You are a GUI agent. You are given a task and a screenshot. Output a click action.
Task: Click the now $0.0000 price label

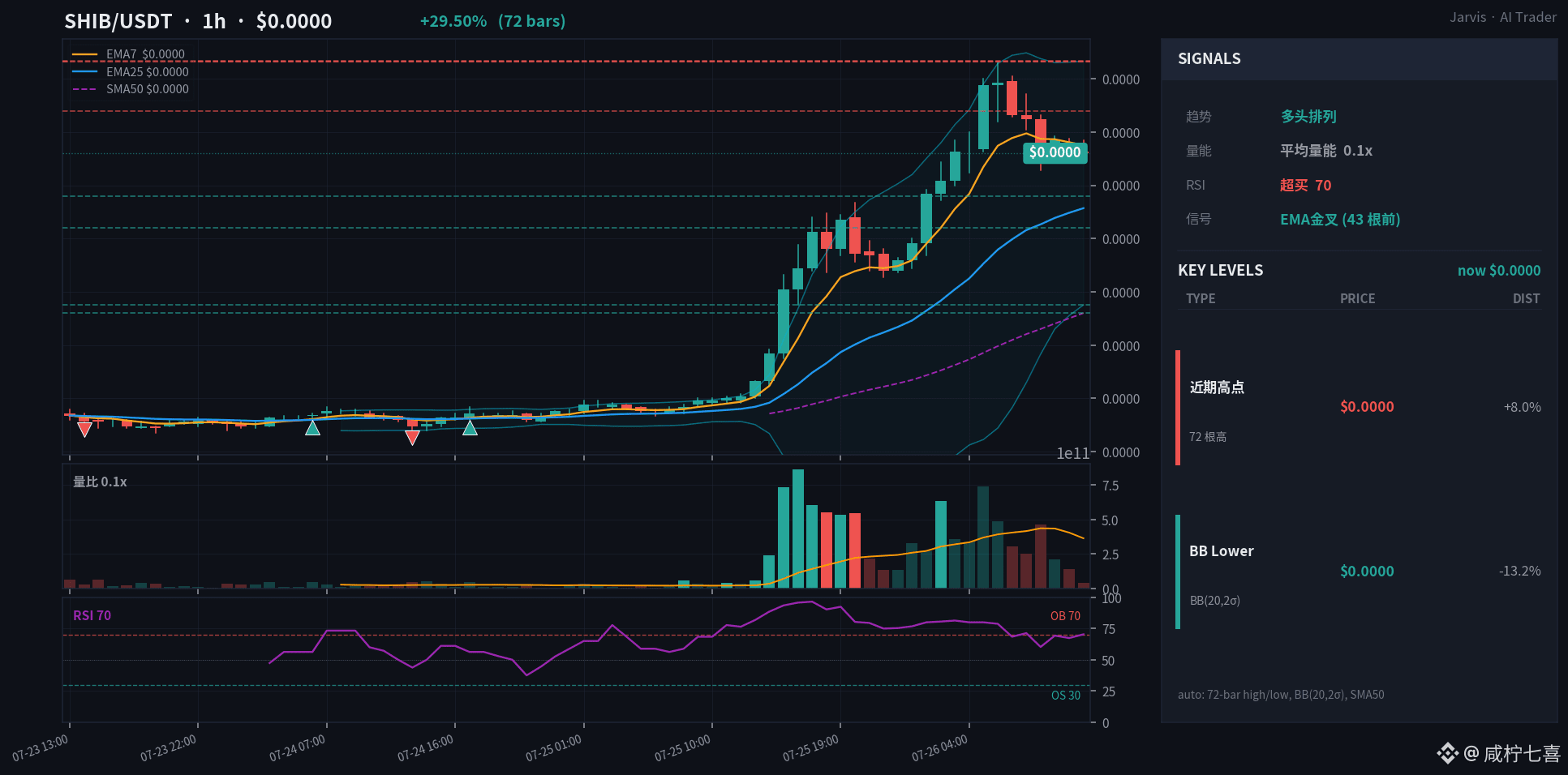[x=1499, y=271]
